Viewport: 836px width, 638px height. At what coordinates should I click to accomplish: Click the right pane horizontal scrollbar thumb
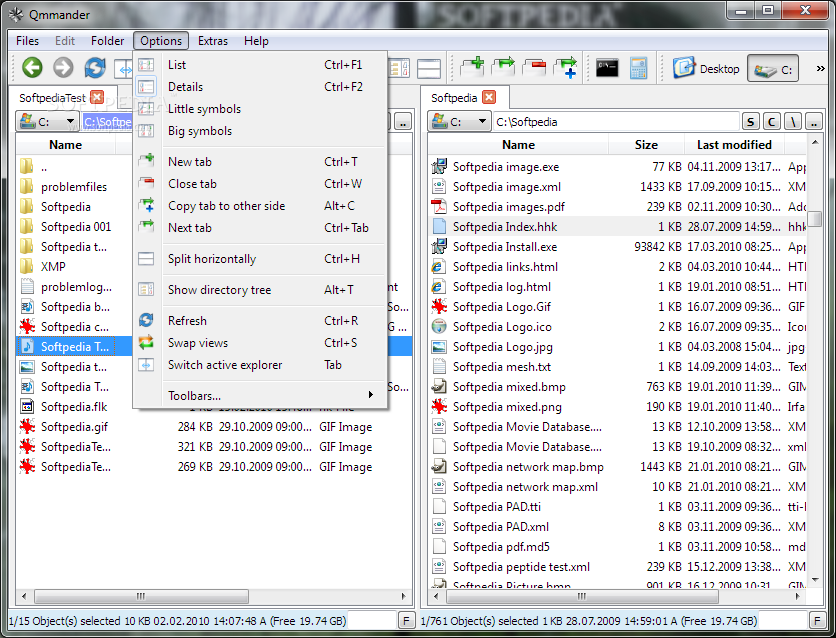click(x=582, y=596)
